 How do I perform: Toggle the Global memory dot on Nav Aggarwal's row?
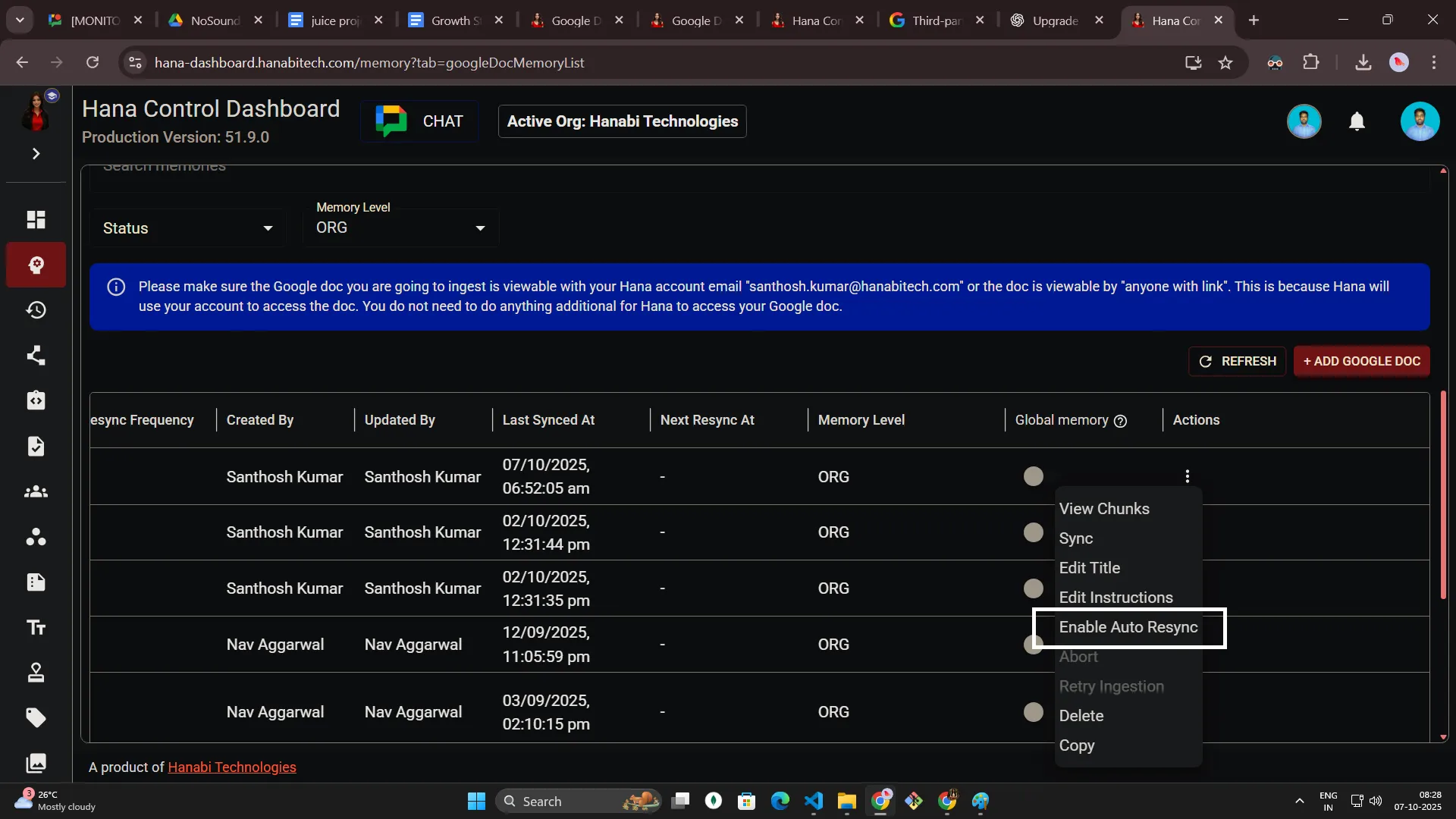pyautogui.click(x=1033, y=644)
